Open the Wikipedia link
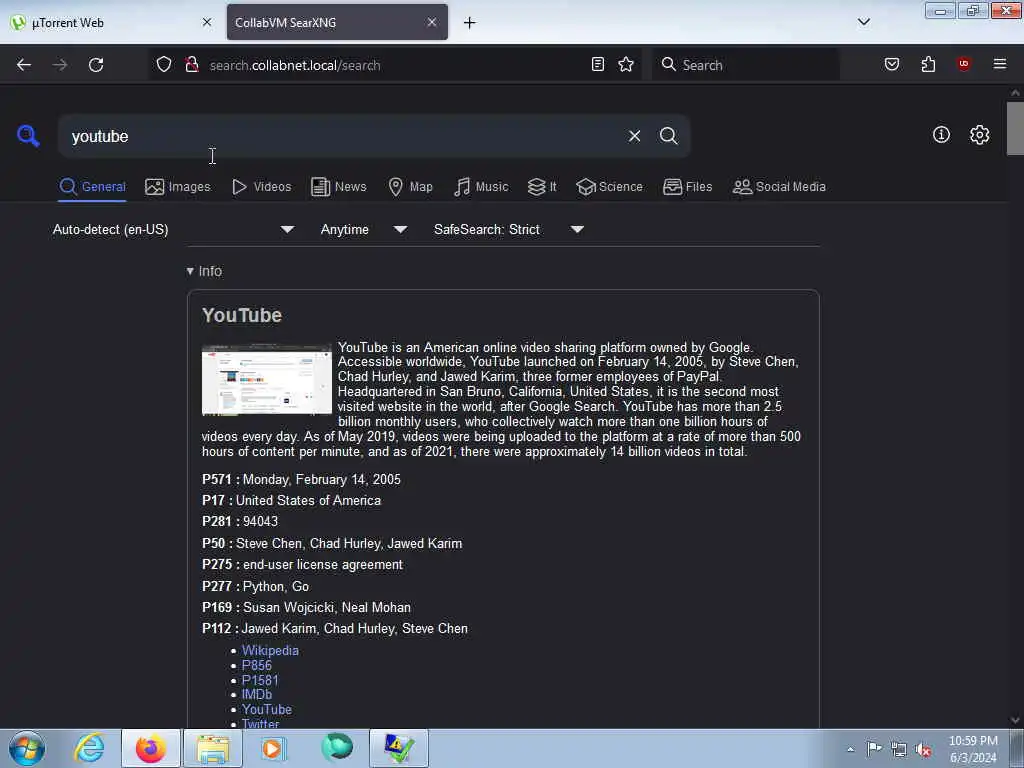Image resolution: width=1024 pixels, height=768 pixels. [270, 650]
